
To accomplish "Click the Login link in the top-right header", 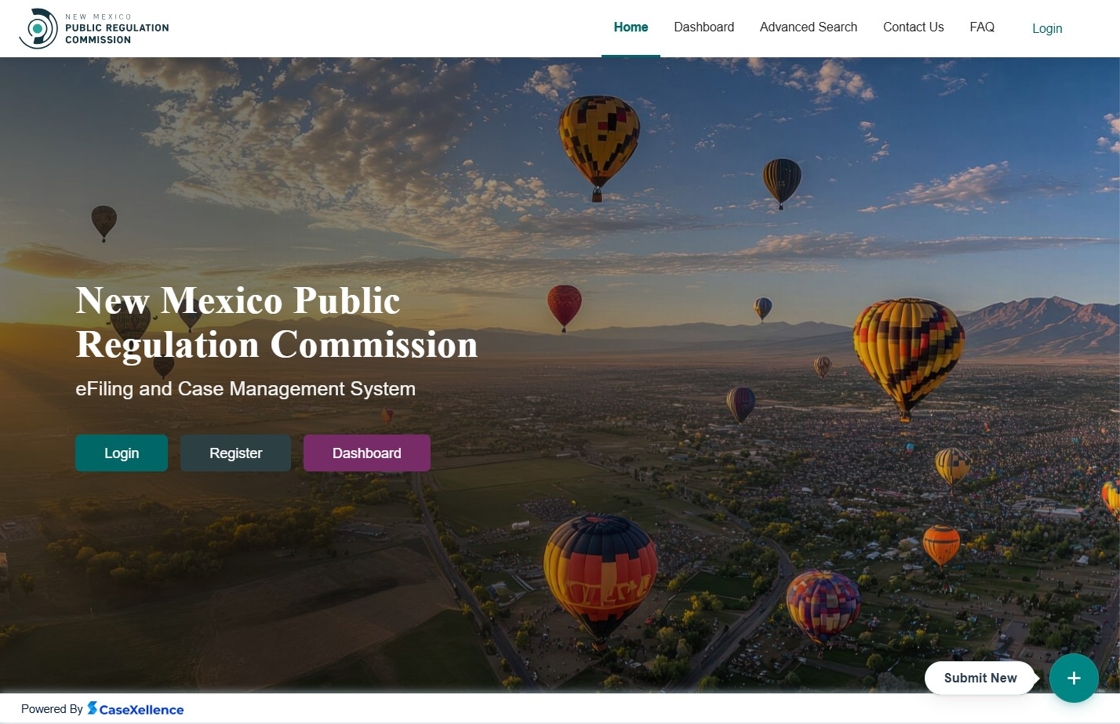I will (1046, 29).
